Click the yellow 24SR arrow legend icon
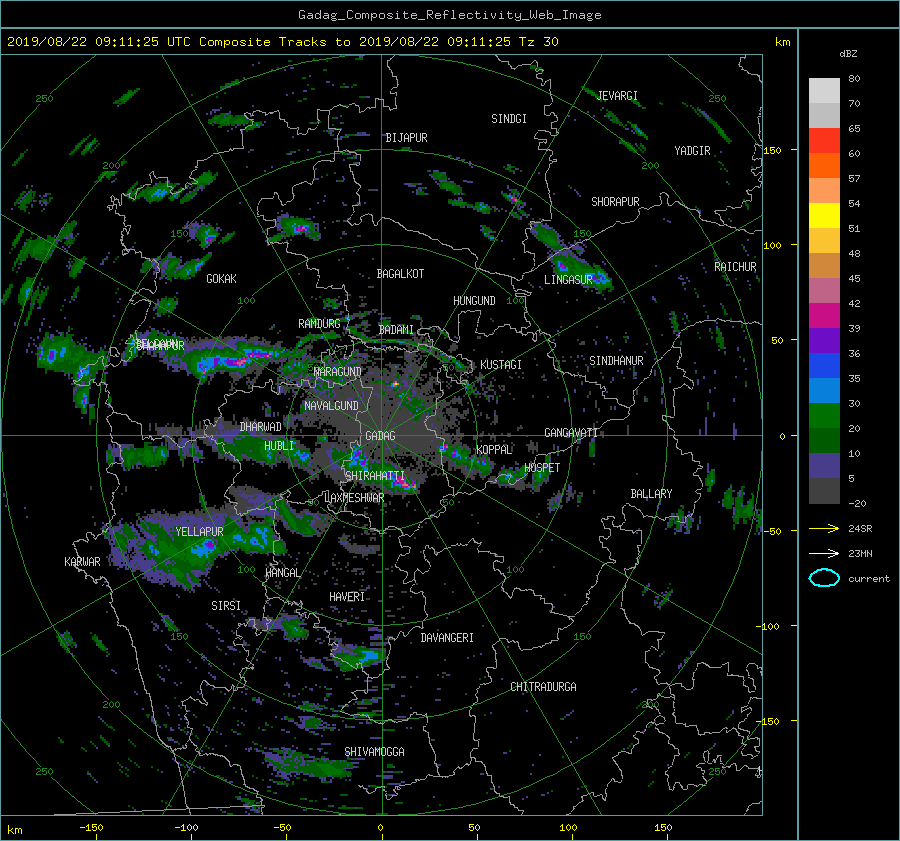 tap(824, 528)
